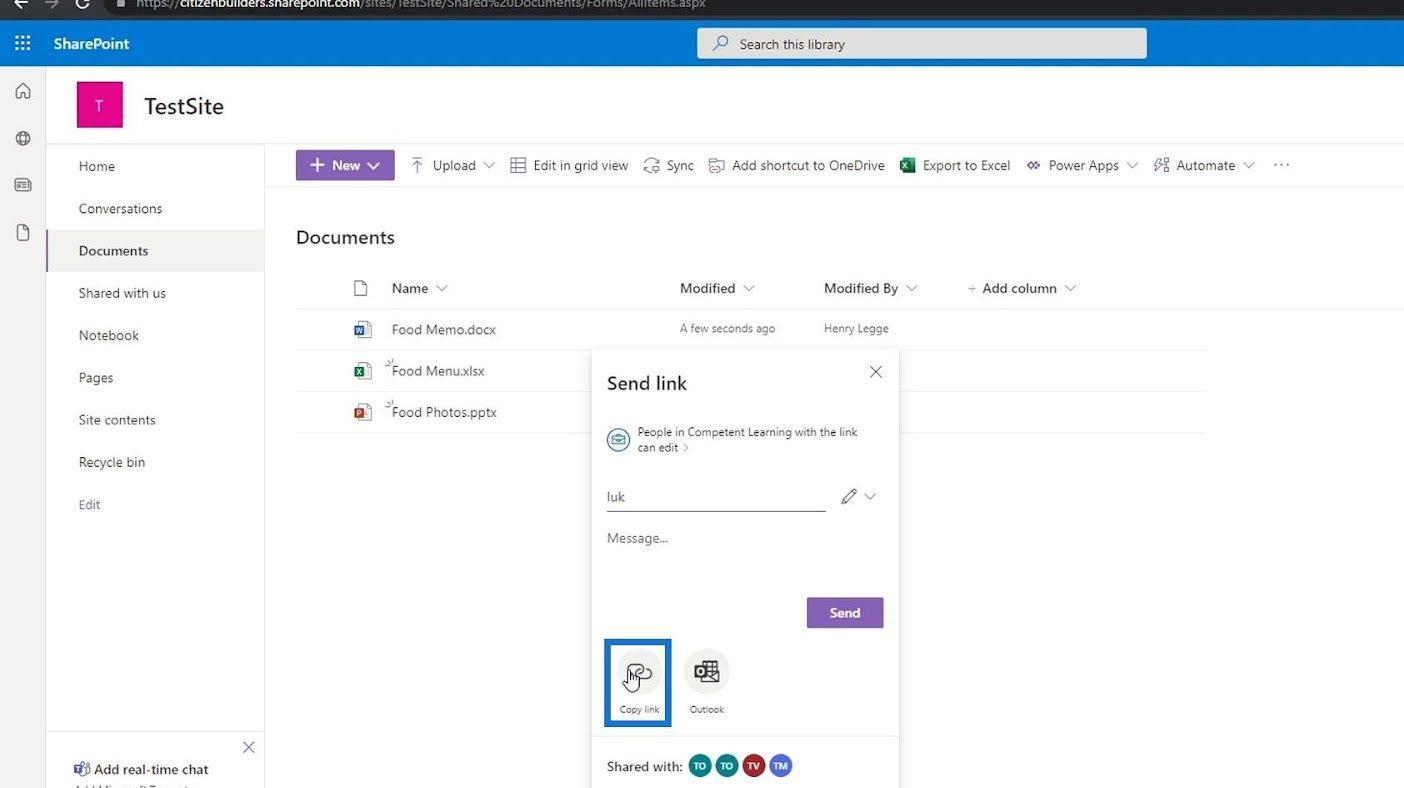
Task: Click the Sync toolbar command
Action: click(x=668, y=165)
